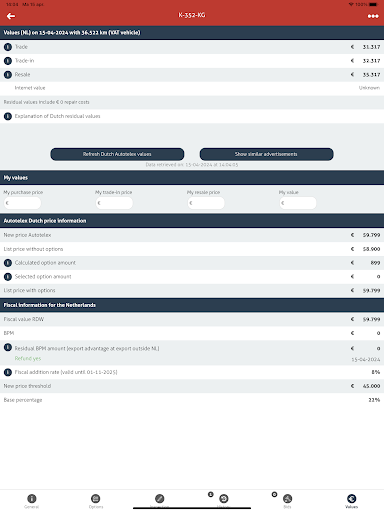Viewport: 384px width, 512px height.
Task: Click the Explanation of Dutch residual values text
Action: [x=57, y=116]
